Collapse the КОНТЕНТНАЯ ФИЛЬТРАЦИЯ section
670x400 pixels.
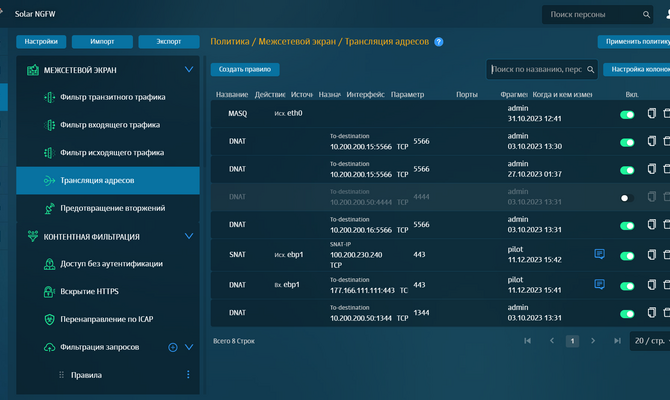click(x=189, y=237)
